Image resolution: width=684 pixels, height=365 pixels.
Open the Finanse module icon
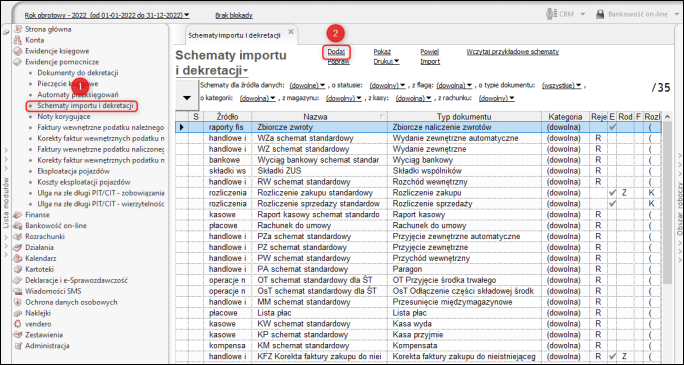(17, 215)
